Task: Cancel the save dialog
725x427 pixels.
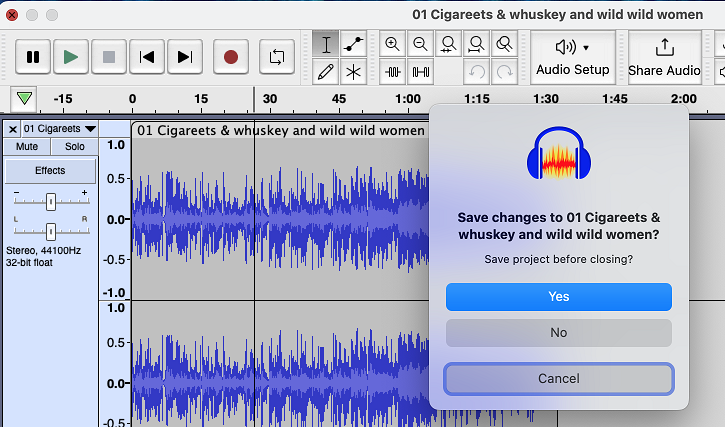Action: pyautogui.click(x=559, y=378)
